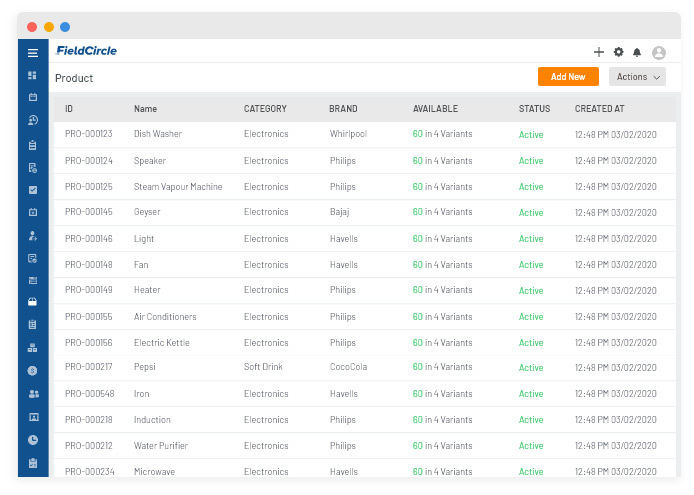Click the plus icon in the top bar
The image size is (694, 495).
tap(598, 52)
